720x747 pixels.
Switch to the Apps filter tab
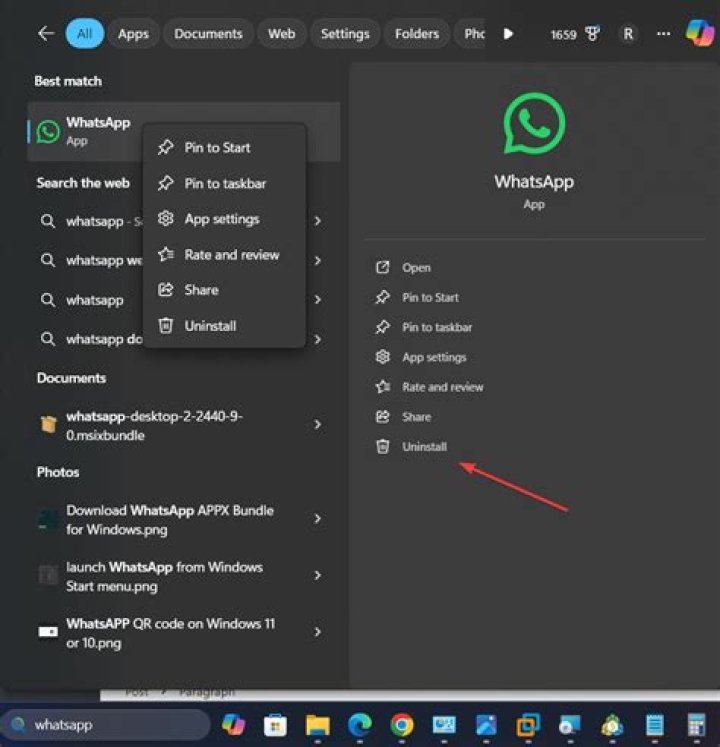(x=133, y=34)
